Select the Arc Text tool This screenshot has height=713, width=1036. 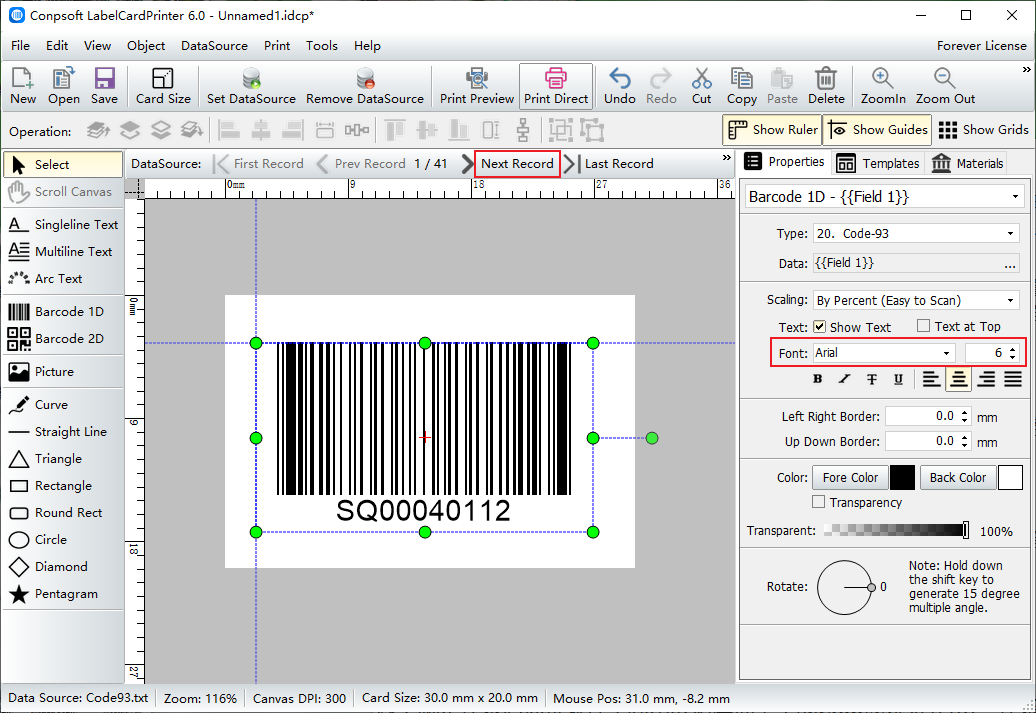tap(63, 279)
